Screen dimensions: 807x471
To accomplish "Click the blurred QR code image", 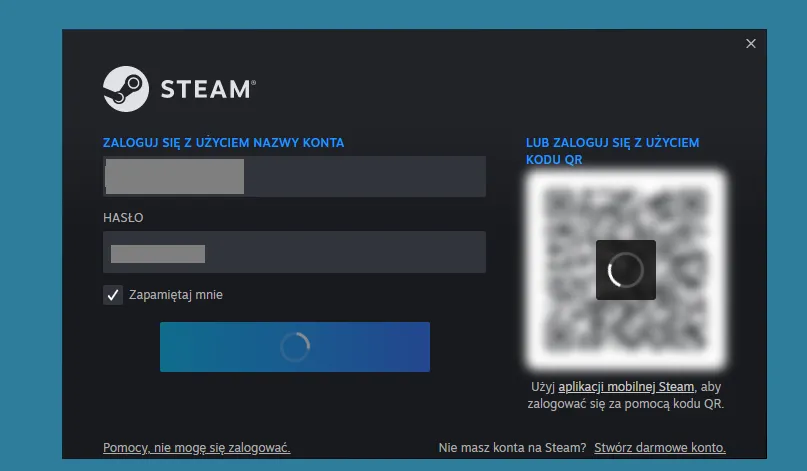I will (x=626, y=270).
